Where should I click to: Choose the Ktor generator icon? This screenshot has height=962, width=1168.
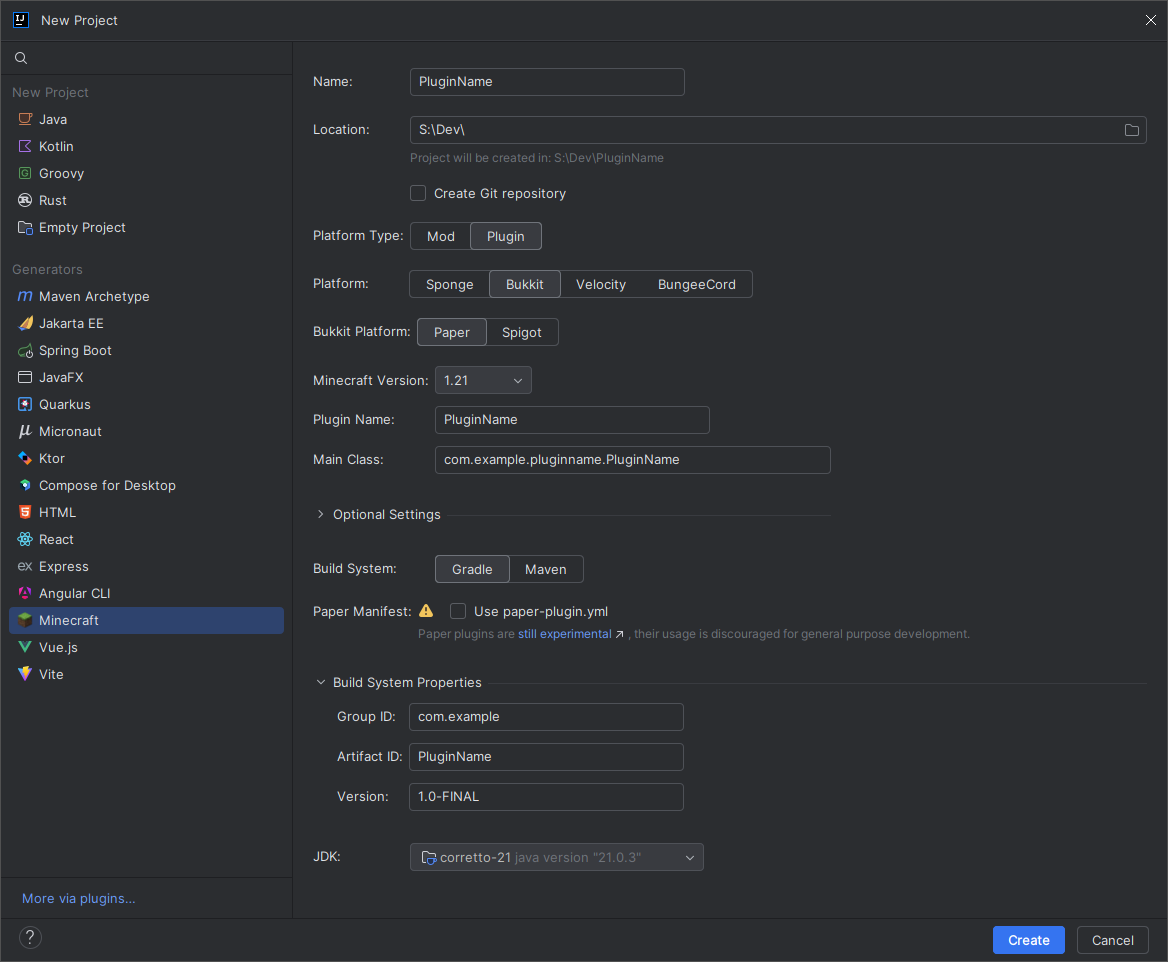(x=25, y=458)
